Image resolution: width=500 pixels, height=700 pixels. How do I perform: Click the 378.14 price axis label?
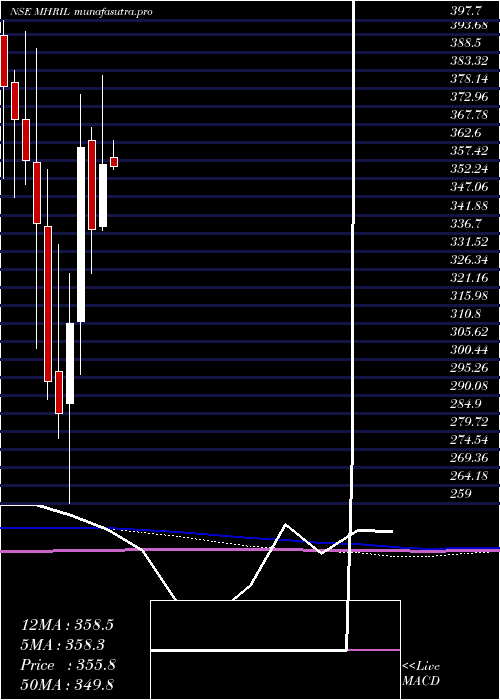point(469,79)
